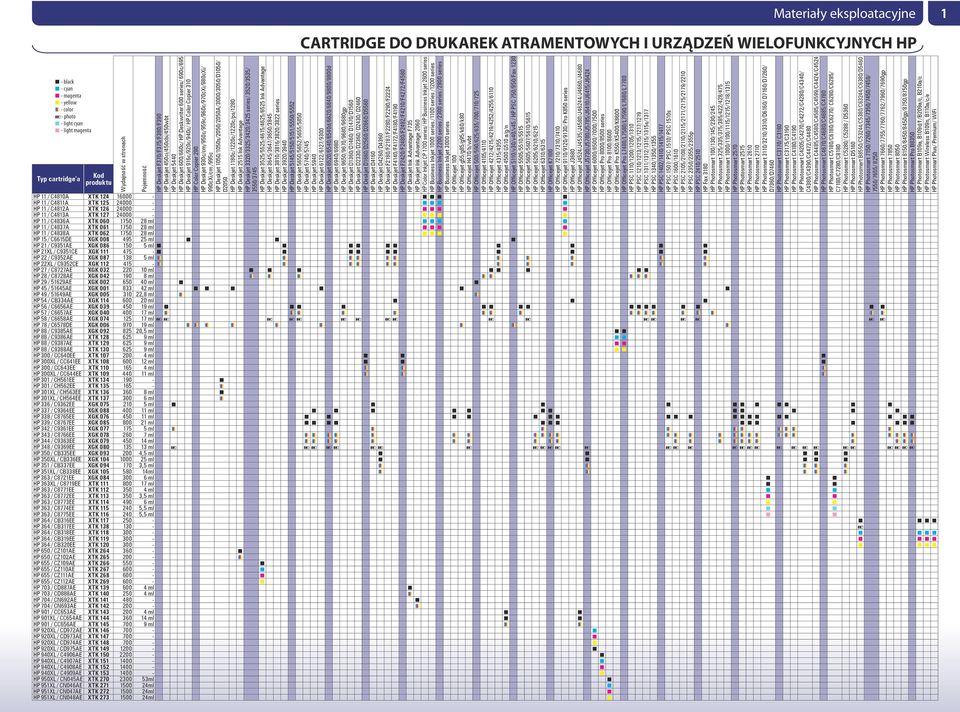Select product code XGK 104
Image resolution: width=960 pixels, height=712 pixels.
tap(98, 459)
